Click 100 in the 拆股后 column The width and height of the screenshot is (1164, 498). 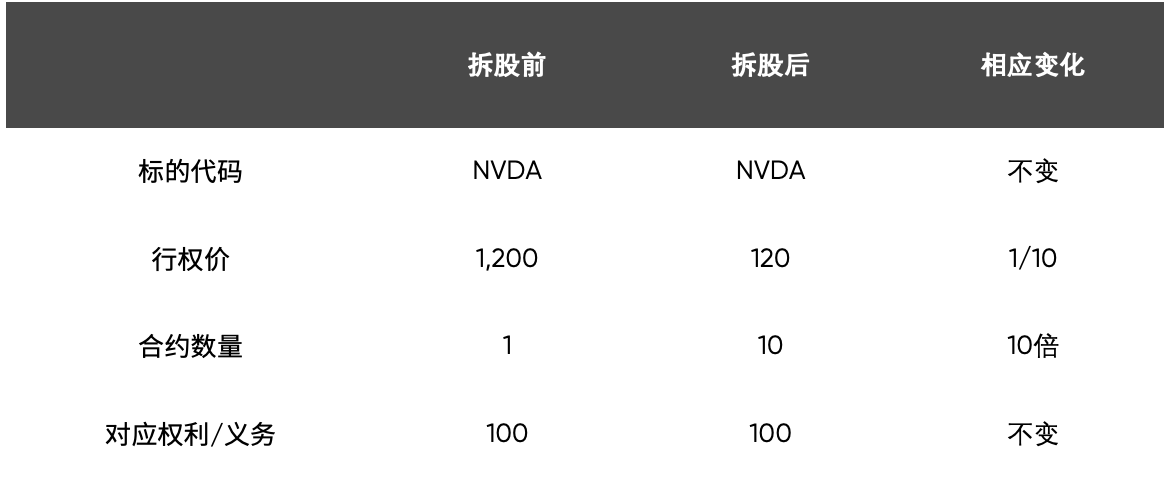pos(770,433)
